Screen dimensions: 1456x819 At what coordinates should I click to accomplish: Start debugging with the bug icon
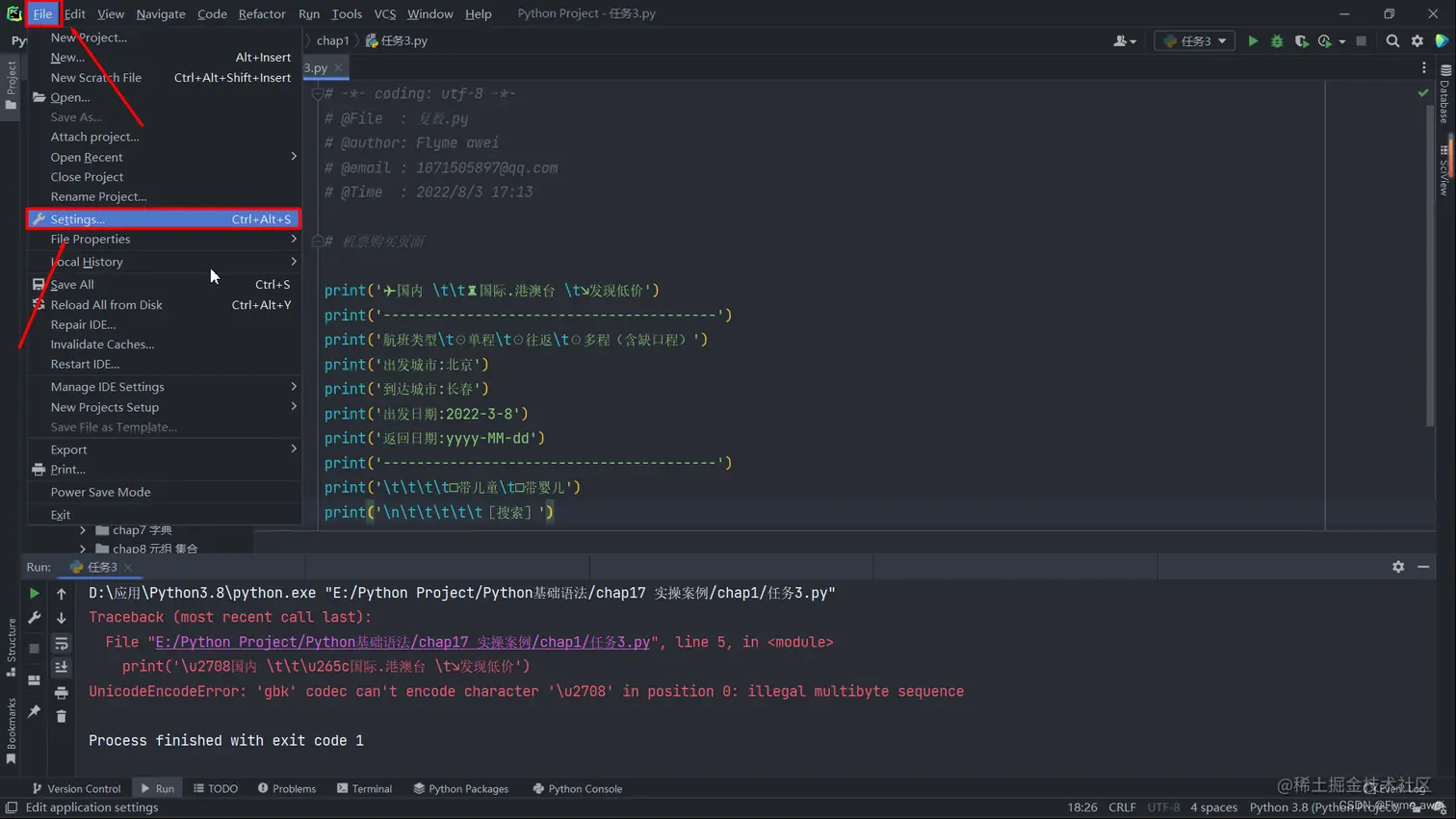(1277, 41)
